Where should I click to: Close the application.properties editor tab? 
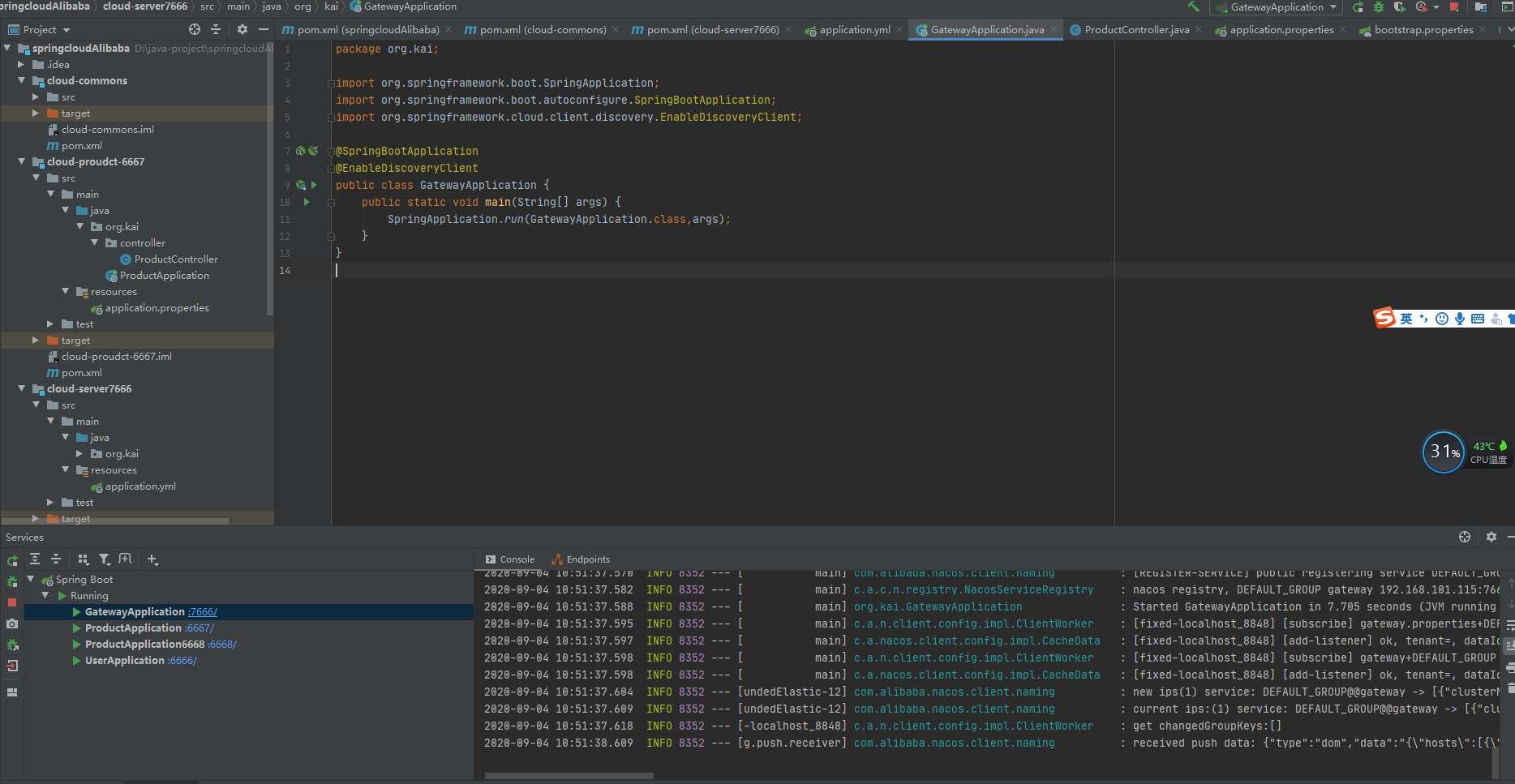[1343, 30]
